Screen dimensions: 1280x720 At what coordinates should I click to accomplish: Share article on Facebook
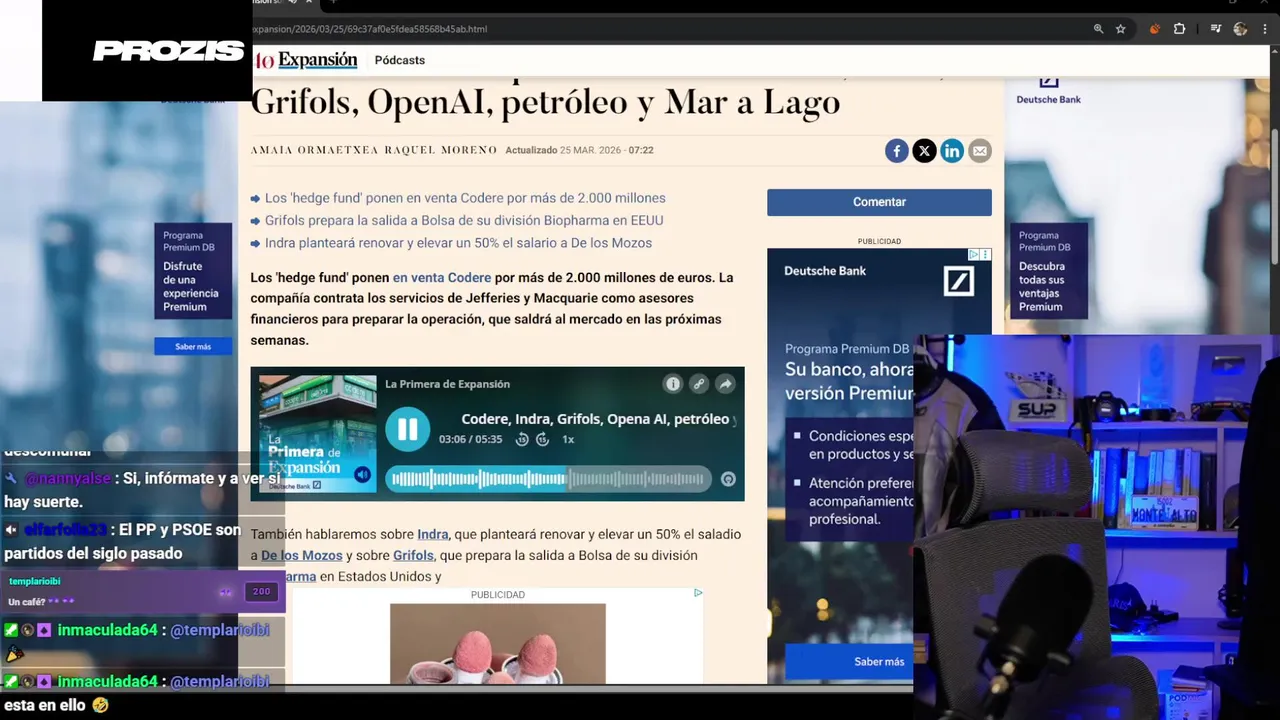896,151
